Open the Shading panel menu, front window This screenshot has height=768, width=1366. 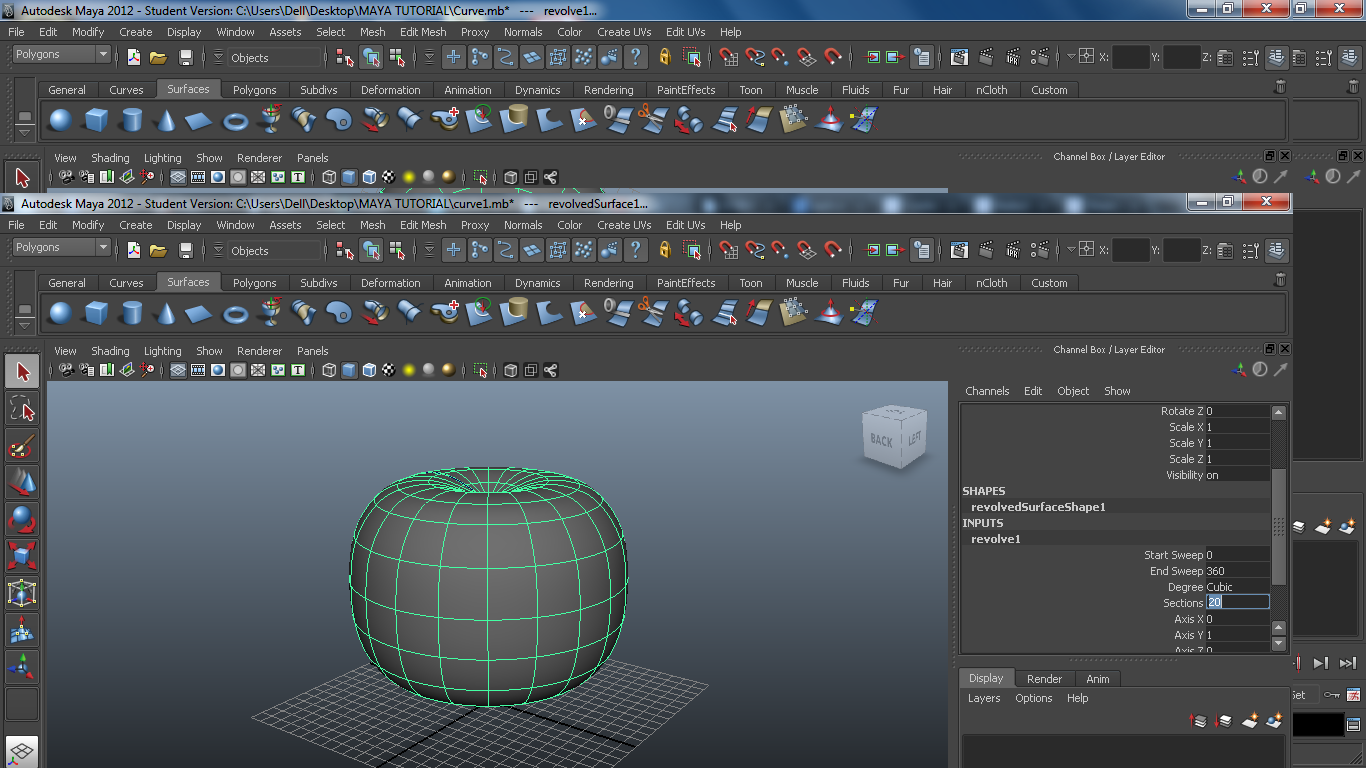110,351
